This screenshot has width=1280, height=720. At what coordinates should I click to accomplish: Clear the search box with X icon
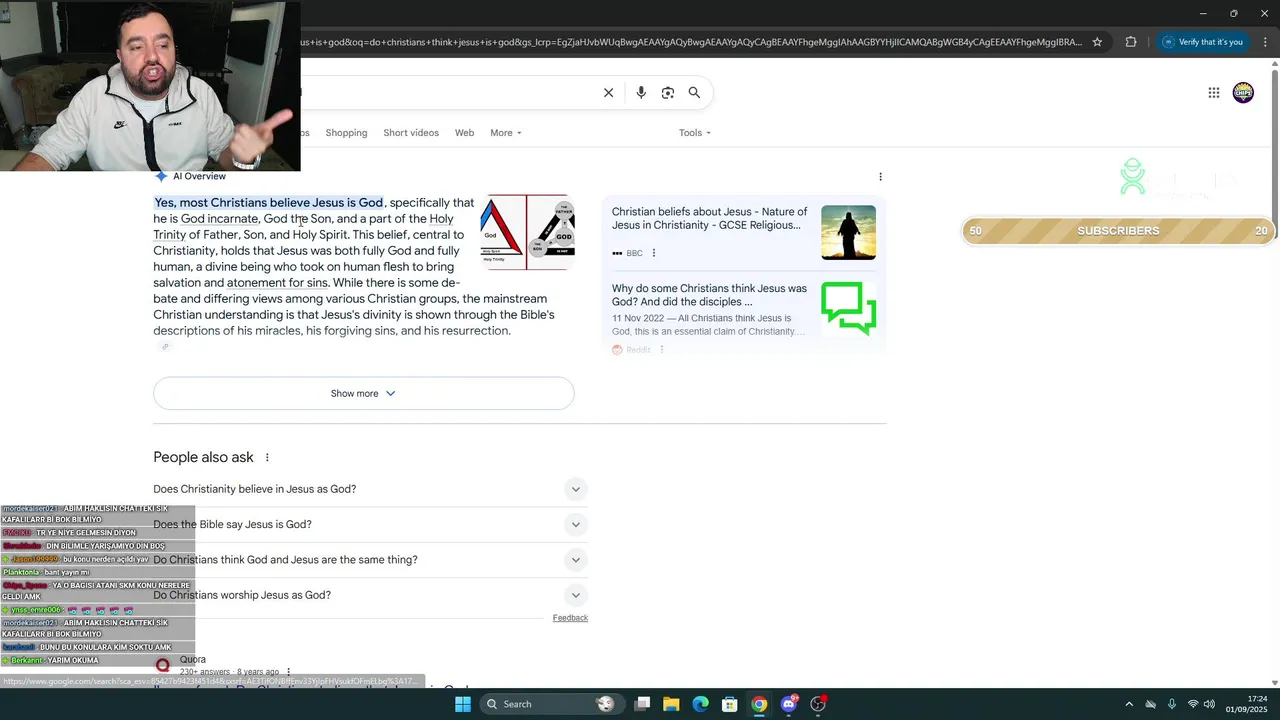608,93
